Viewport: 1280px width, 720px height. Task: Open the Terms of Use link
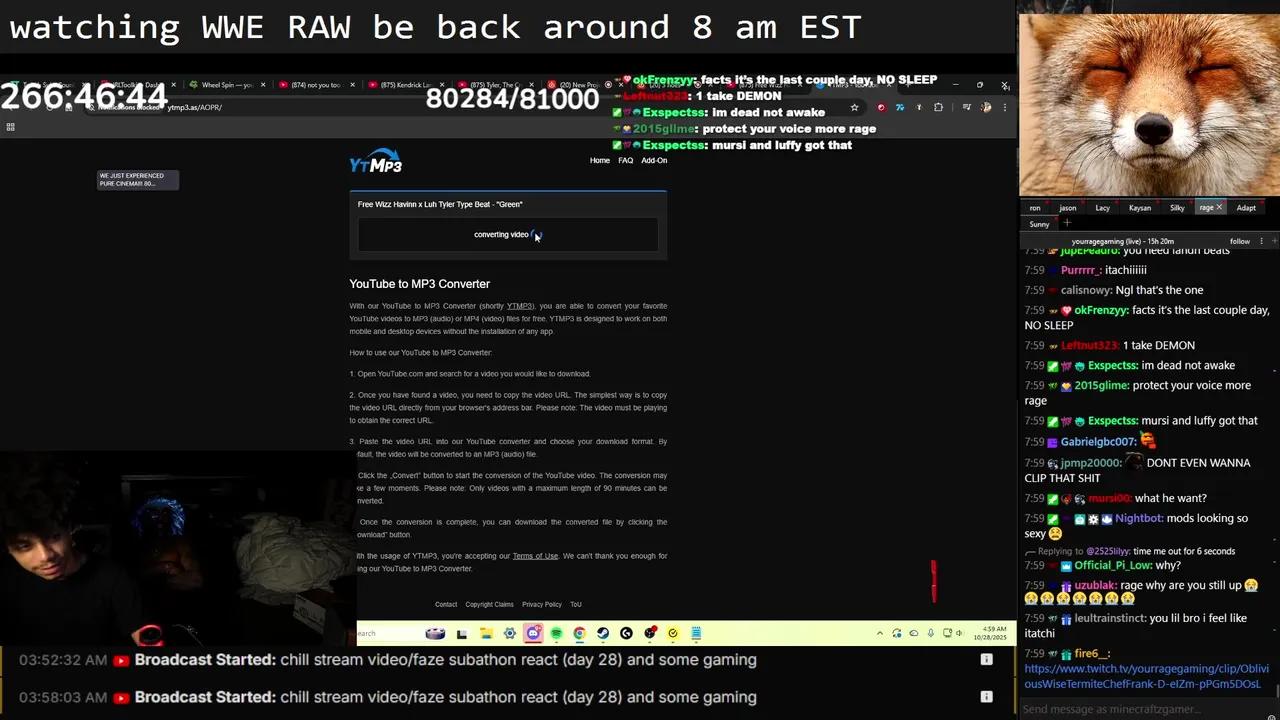535,556
